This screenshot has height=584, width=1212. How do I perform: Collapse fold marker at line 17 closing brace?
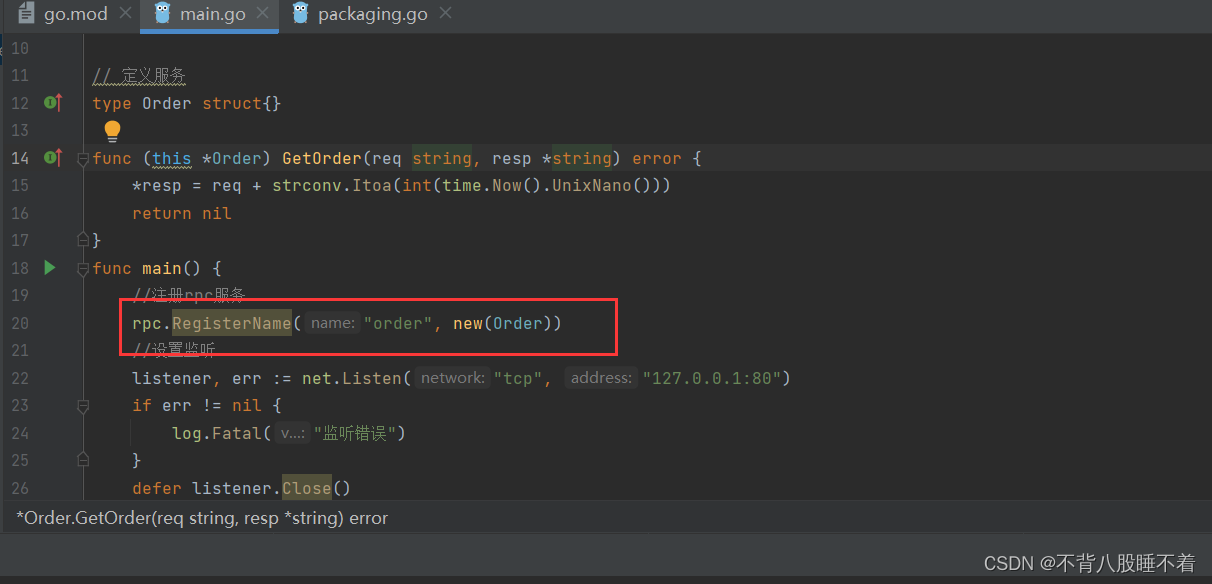[83, 240]
